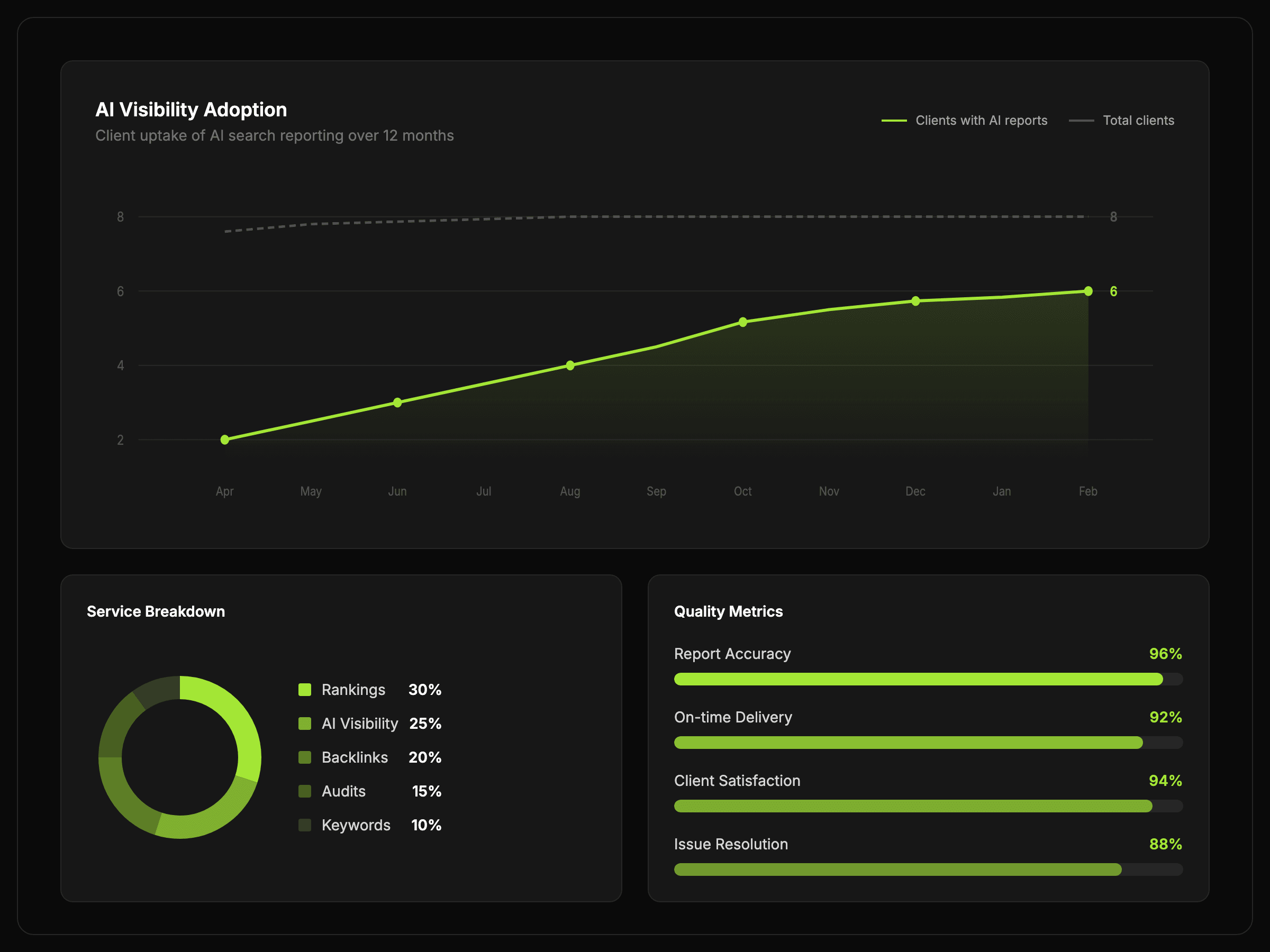Click the October data point marker
The height and width of the screenshot is (952, 1270).
tap(743, 323)
